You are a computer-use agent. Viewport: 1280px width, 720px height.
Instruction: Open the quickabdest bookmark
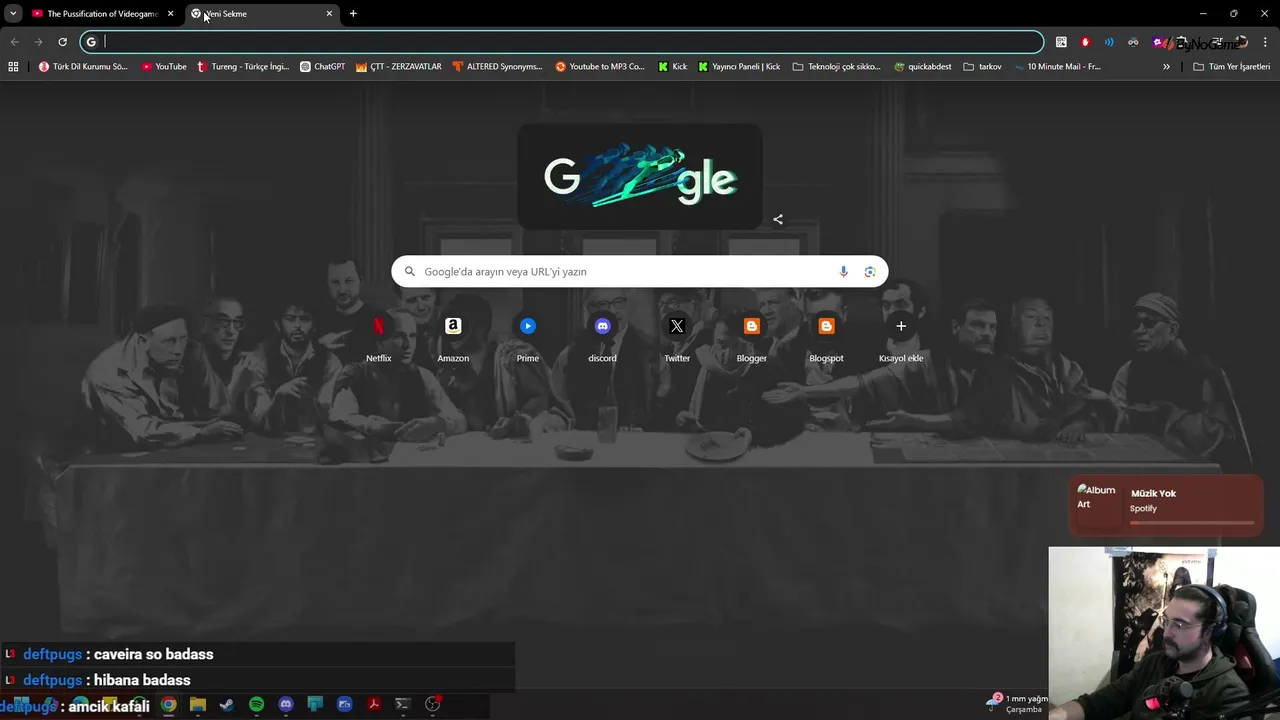[923, 67]
